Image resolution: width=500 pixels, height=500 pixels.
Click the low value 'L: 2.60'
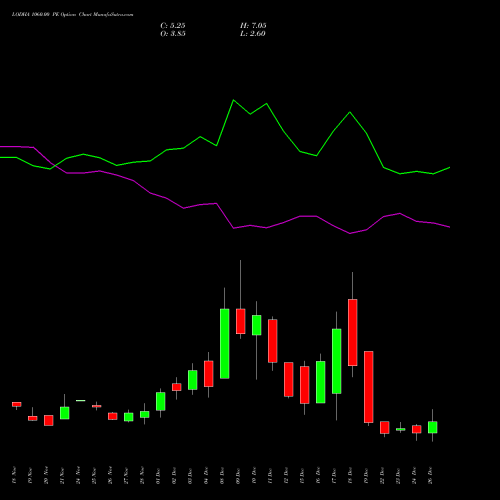[x=253, y=34]
